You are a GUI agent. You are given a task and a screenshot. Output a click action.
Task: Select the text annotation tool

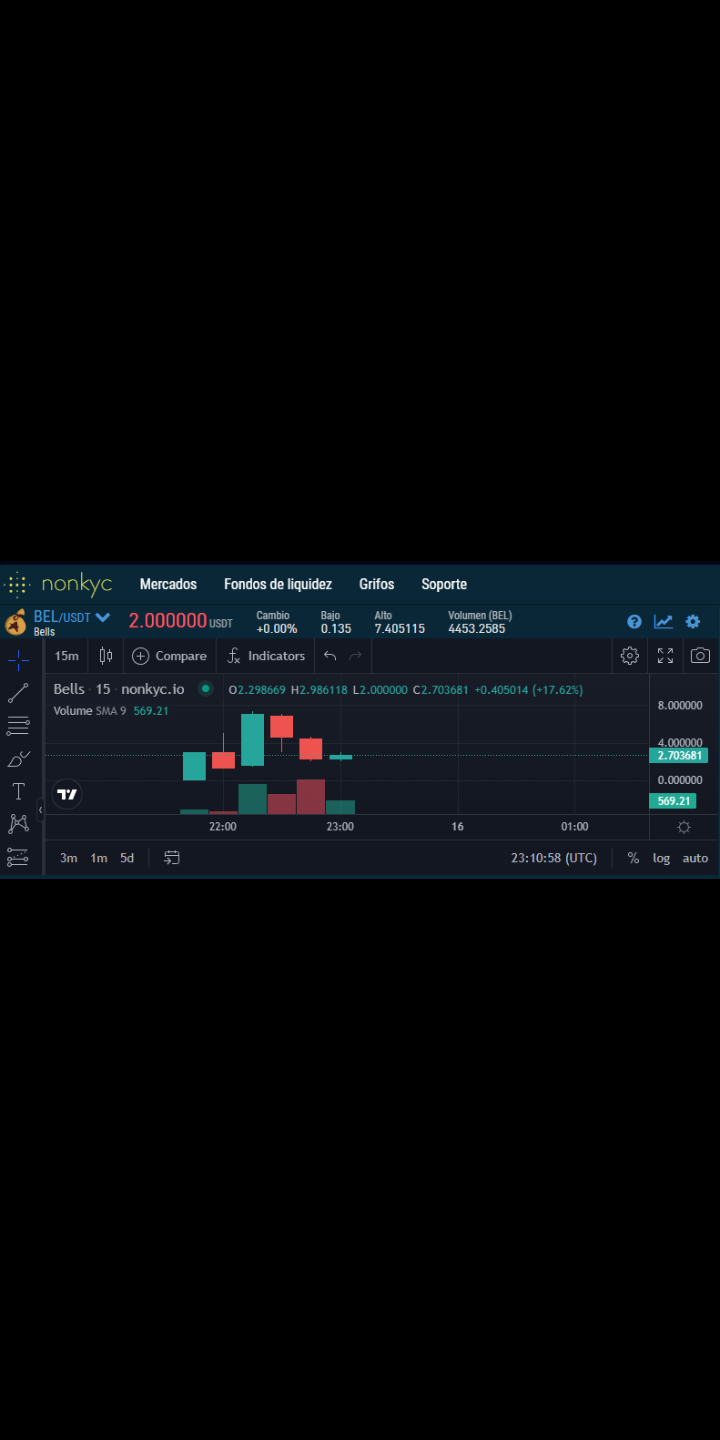pyautogui.click(x=18, y=791)
